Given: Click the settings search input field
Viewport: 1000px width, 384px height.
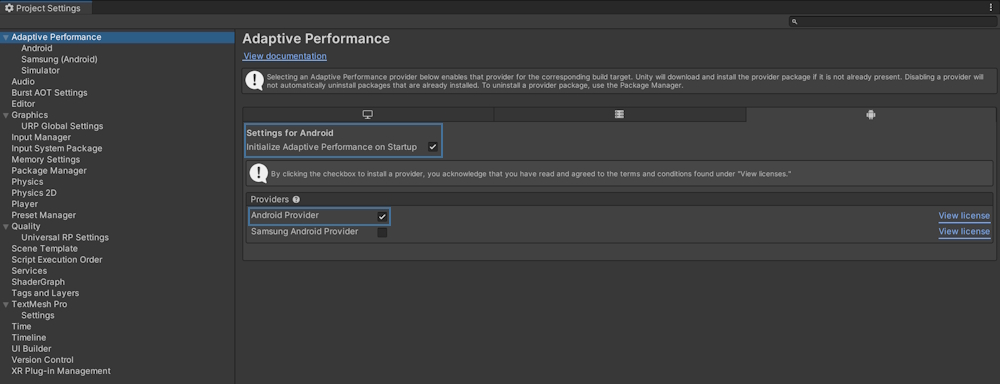Looking at the screenshot, I should click(893, 22).
